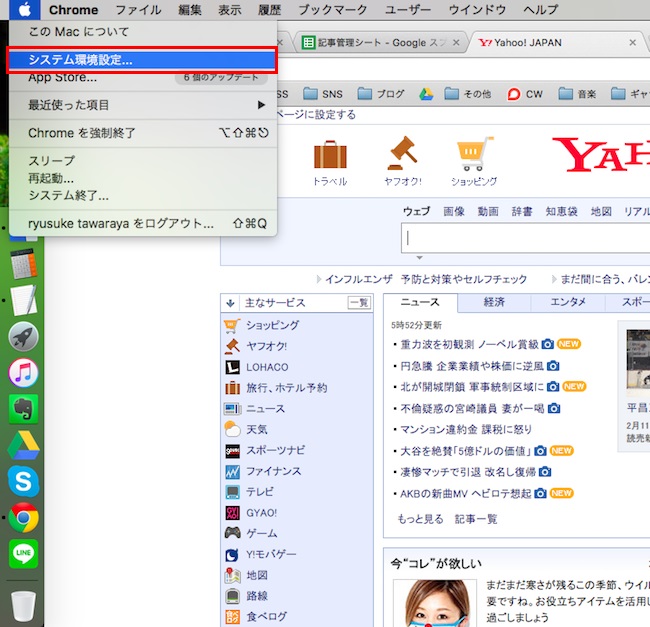This screenshot has height=627, width=650.
Task: Switch to the 記事管理シート browser tab
Action: coord(380,43)
